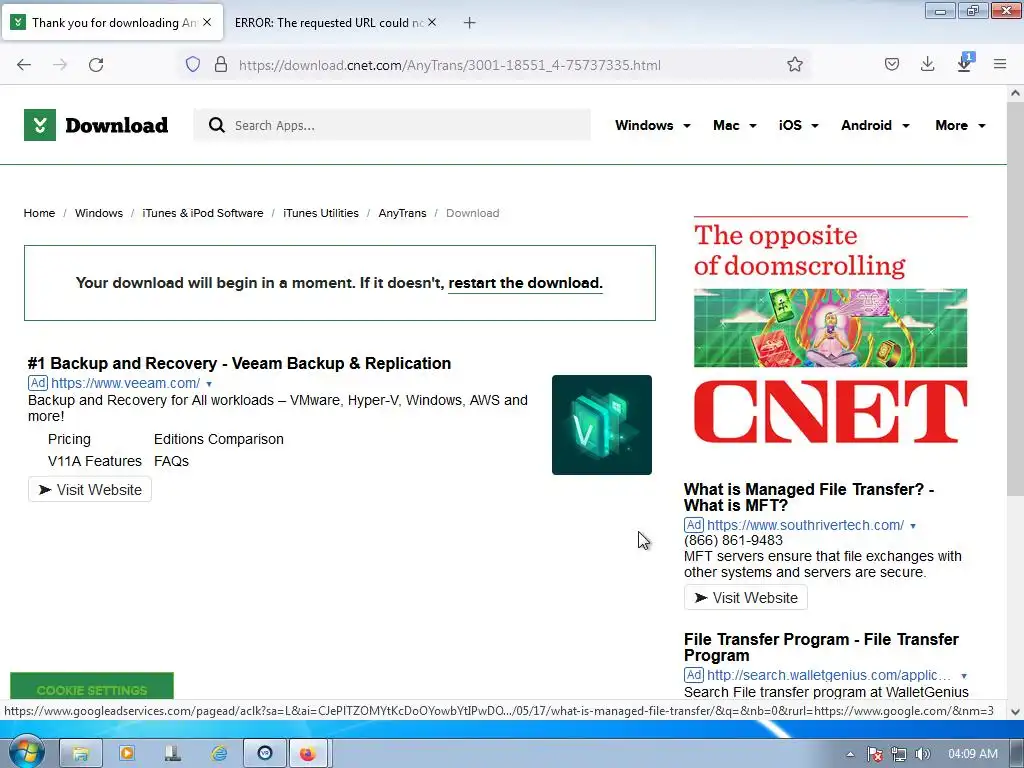1024x768 pixels.
Task: Click the https://www.veeam.com/ ad URL
Action: [x=125, y=383]
